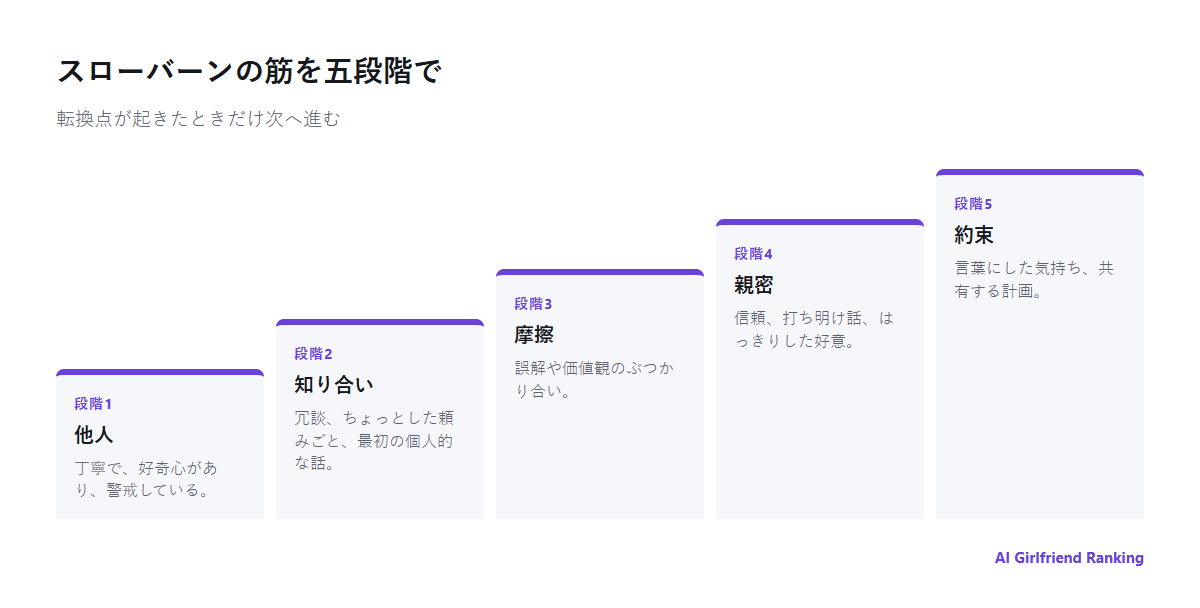1200x608 pixels.
Task: Click the 他人 card title
Action: click(94, 435)
